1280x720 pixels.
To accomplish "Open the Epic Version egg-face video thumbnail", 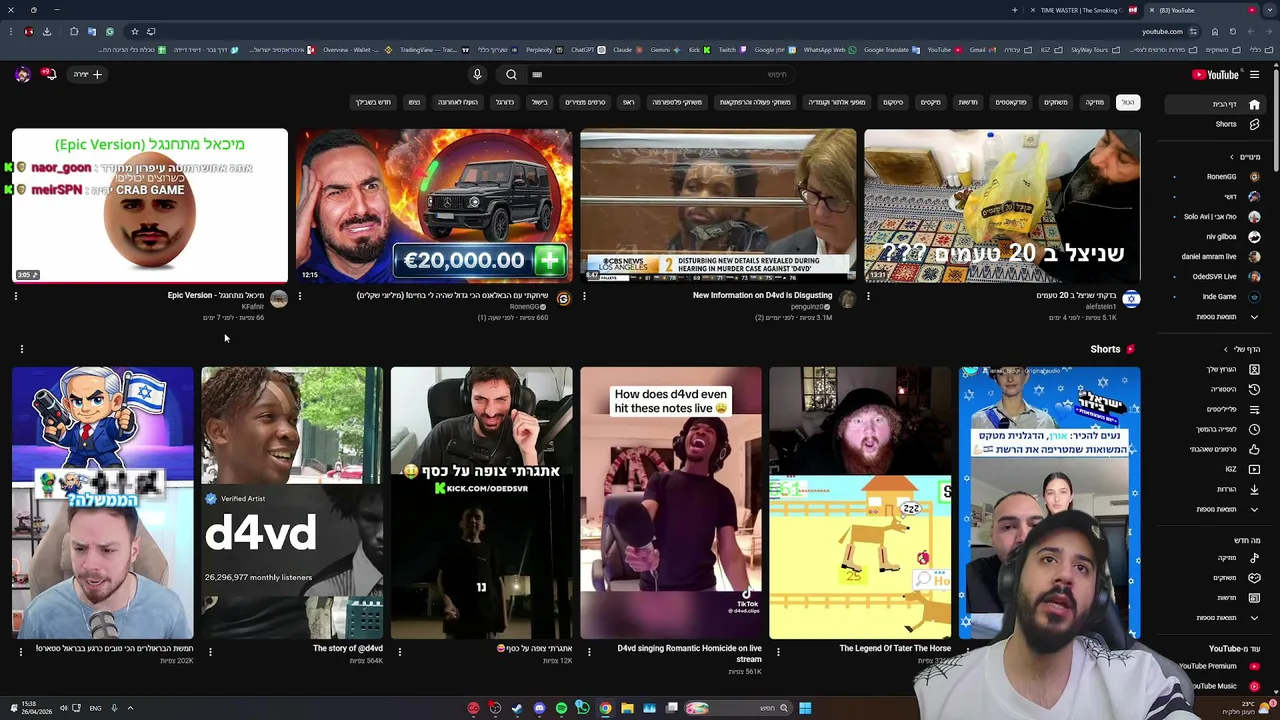I will (x=150, y=206).
